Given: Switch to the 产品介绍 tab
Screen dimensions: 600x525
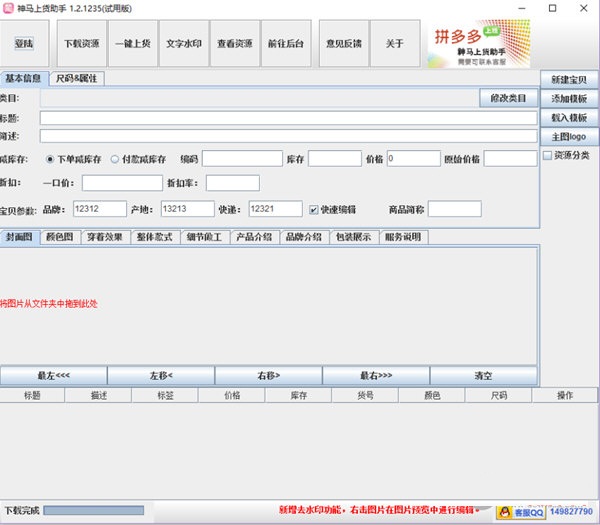Looking at the screenshot, I should pos(253,237).
